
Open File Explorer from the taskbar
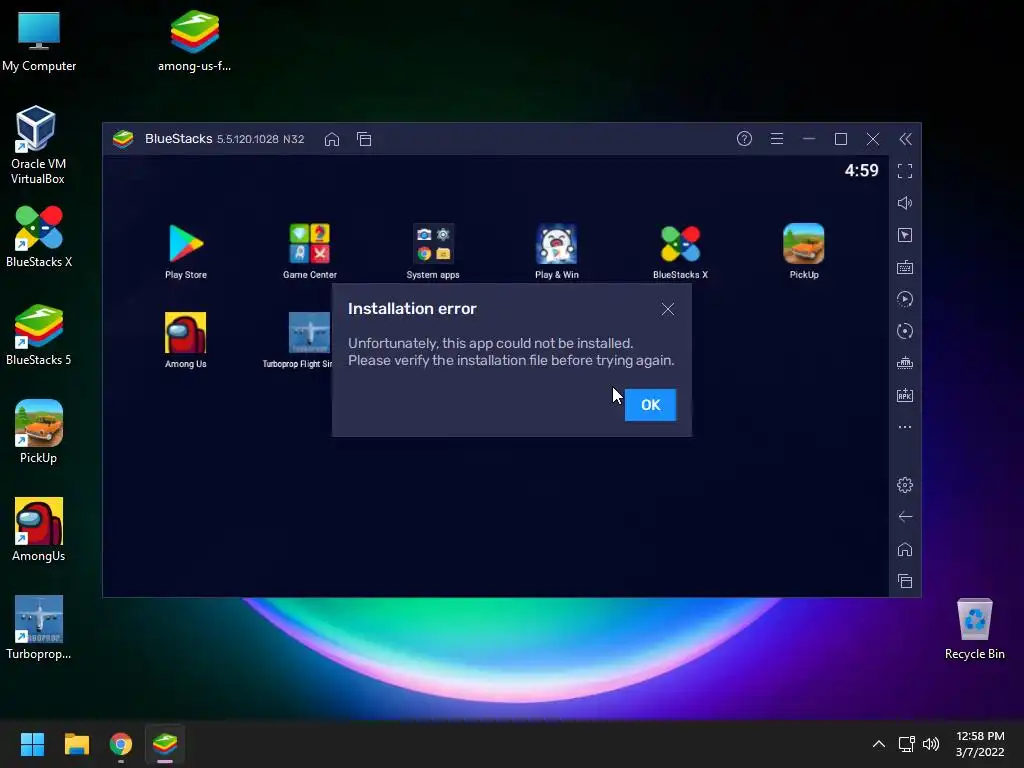[x=76, y=744]
